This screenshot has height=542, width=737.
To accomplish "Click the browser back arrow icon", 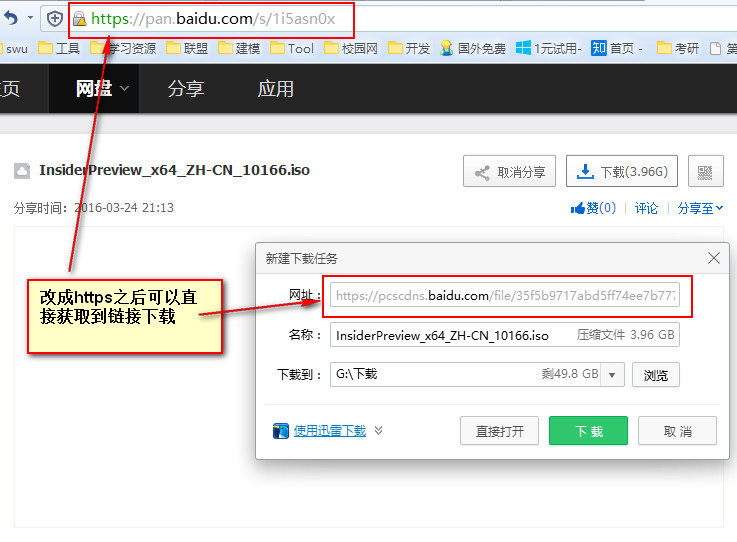I will [11, 18].
